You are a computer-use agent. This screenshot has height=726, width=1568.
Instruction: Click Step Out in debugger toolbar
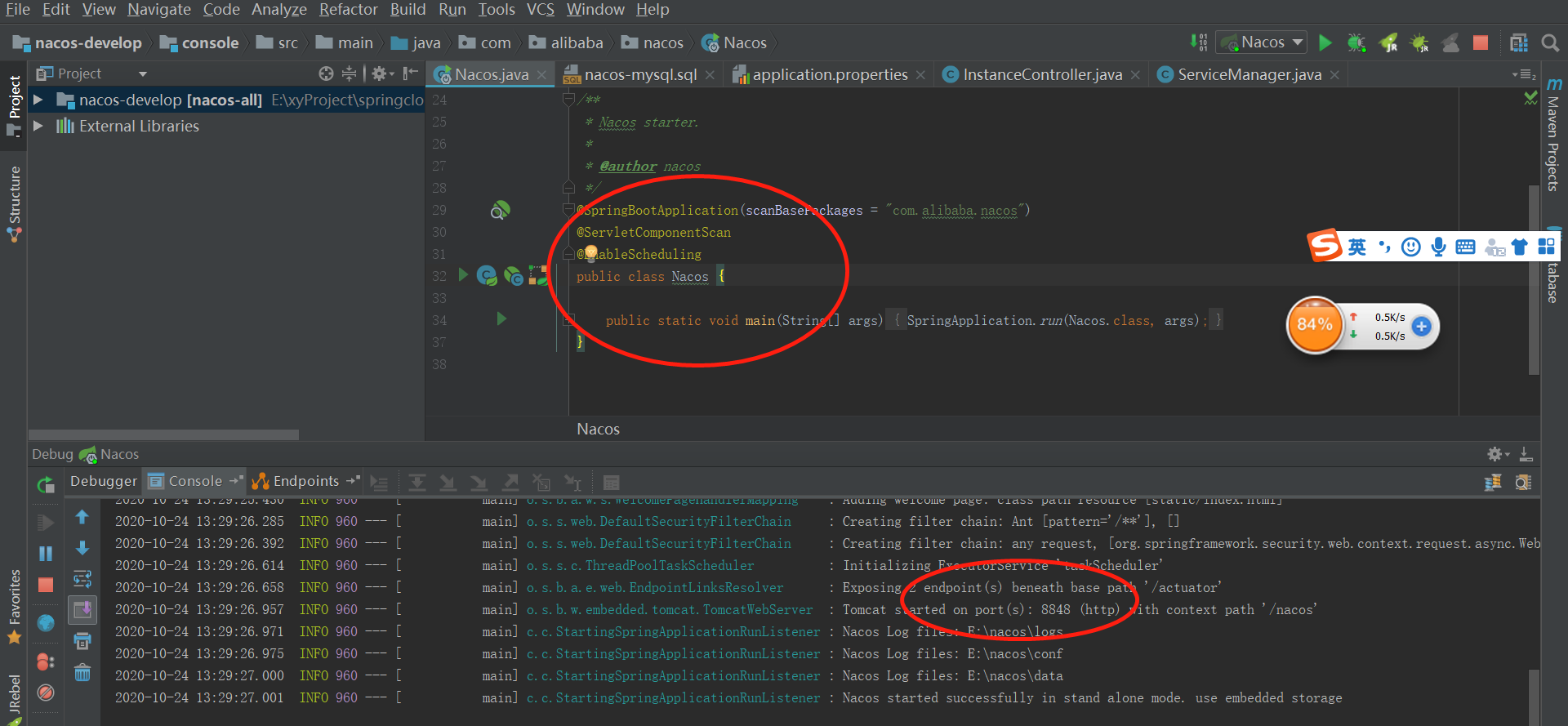point(510,483)
